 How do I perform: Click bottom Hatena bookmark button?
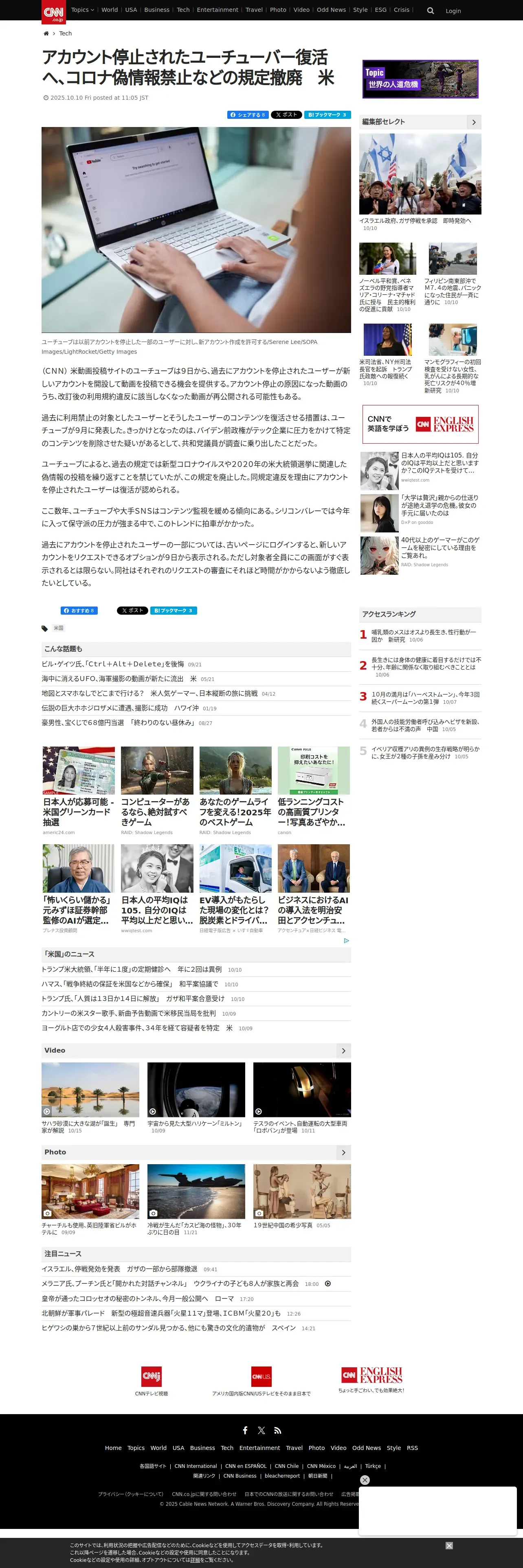point(174,611)
